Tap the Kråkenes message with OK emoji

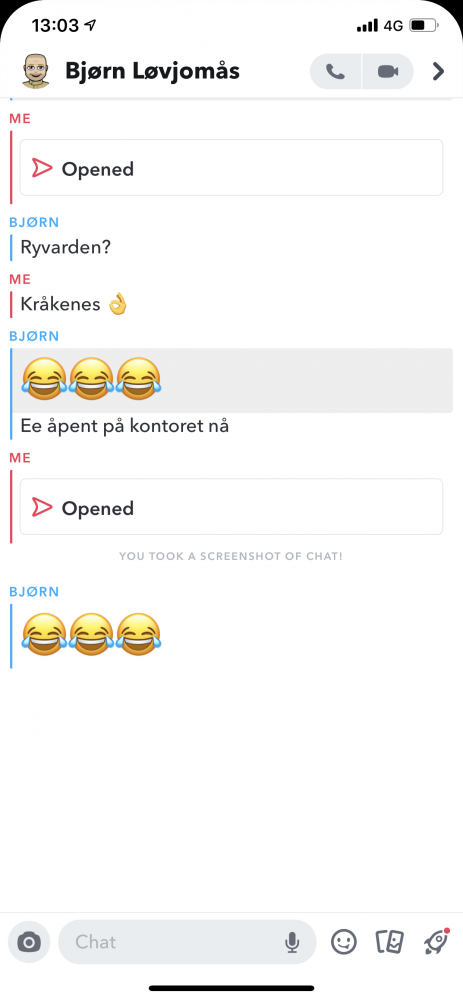(75, 304)
